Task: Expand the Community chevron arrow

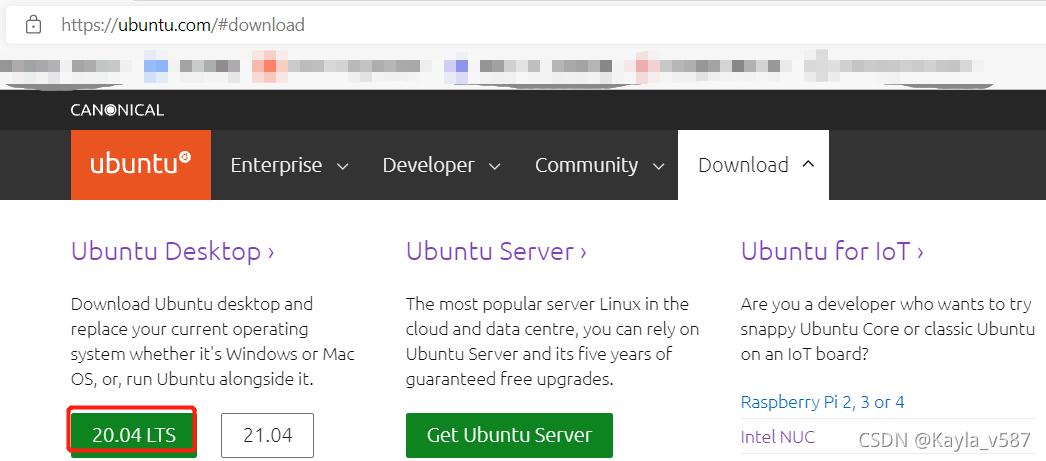Action: click(658, 166)
